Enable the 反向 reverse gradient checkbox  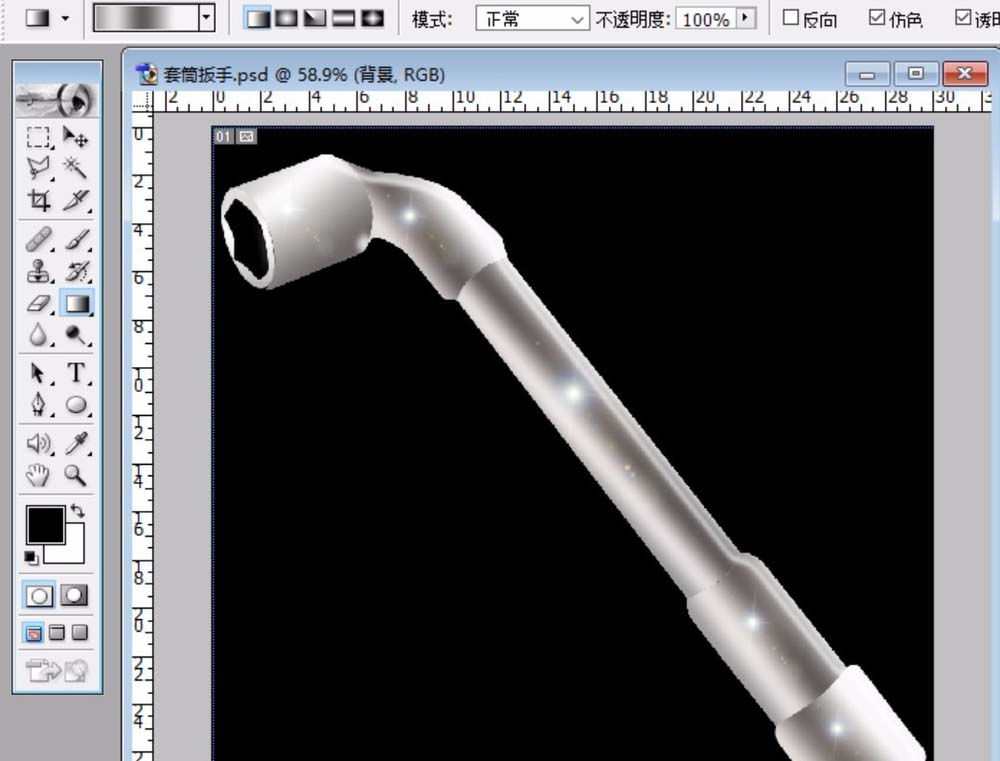point(789,17)
